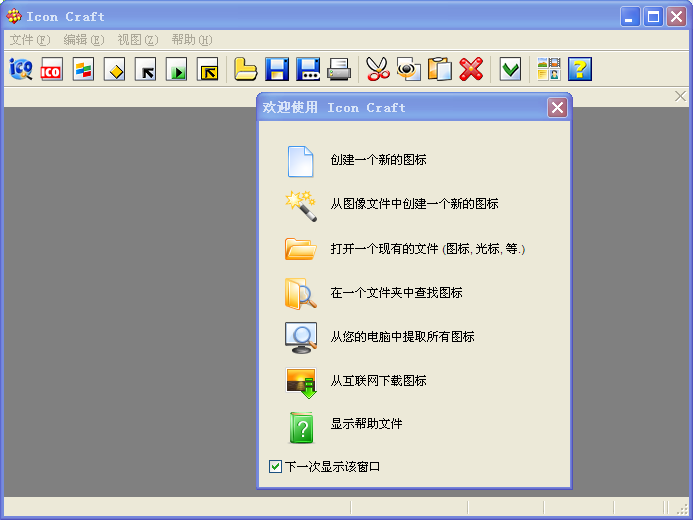Click green help book icon
Viewport: 693px width, 520px height.
(301, 427)
